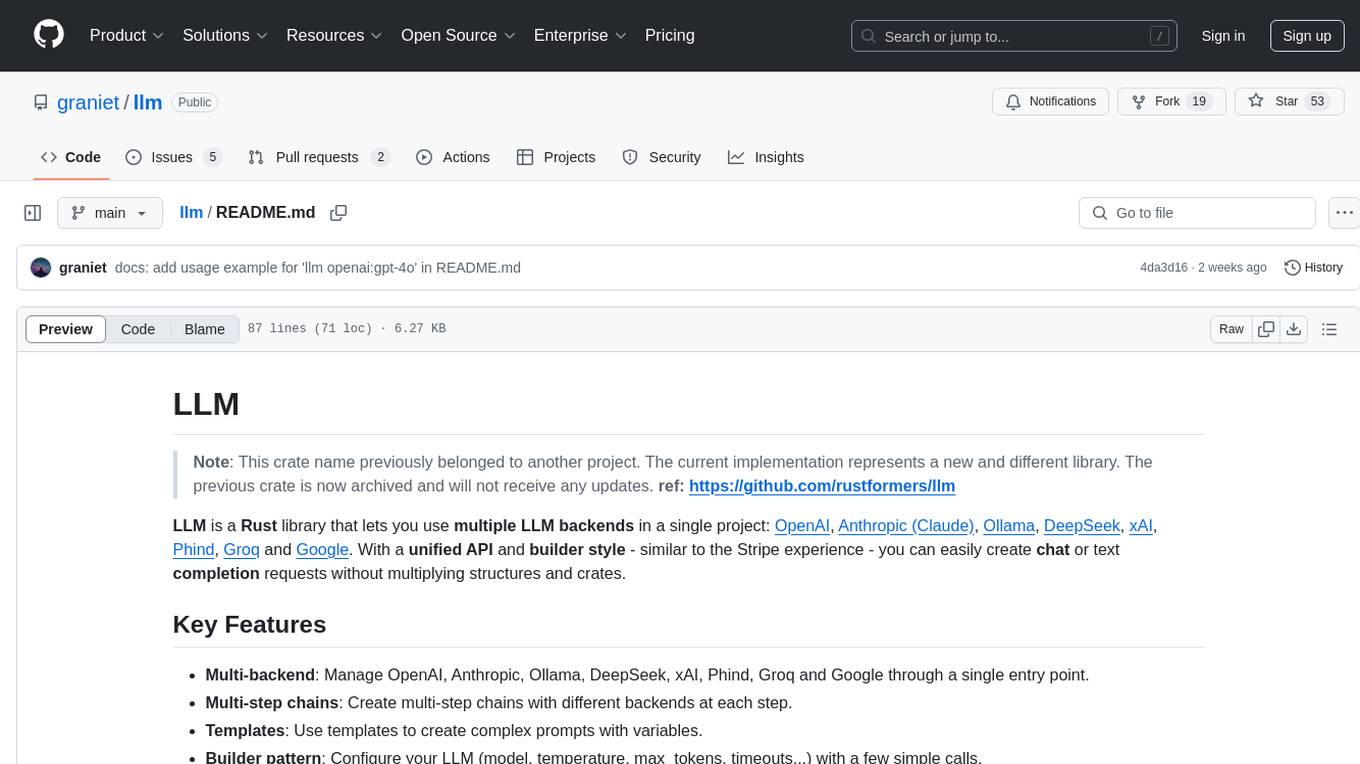Click the Fork count 19
This screenshot has width=1360, height=764.
click(1200, 101)
